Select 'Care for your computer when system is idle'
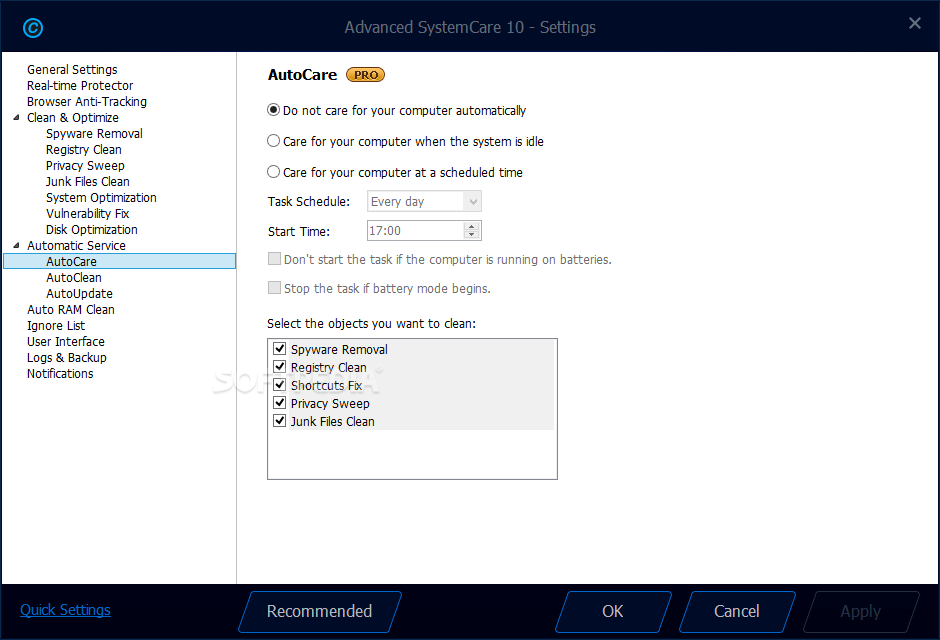940x640 pixels. click(x=273, y=141)
